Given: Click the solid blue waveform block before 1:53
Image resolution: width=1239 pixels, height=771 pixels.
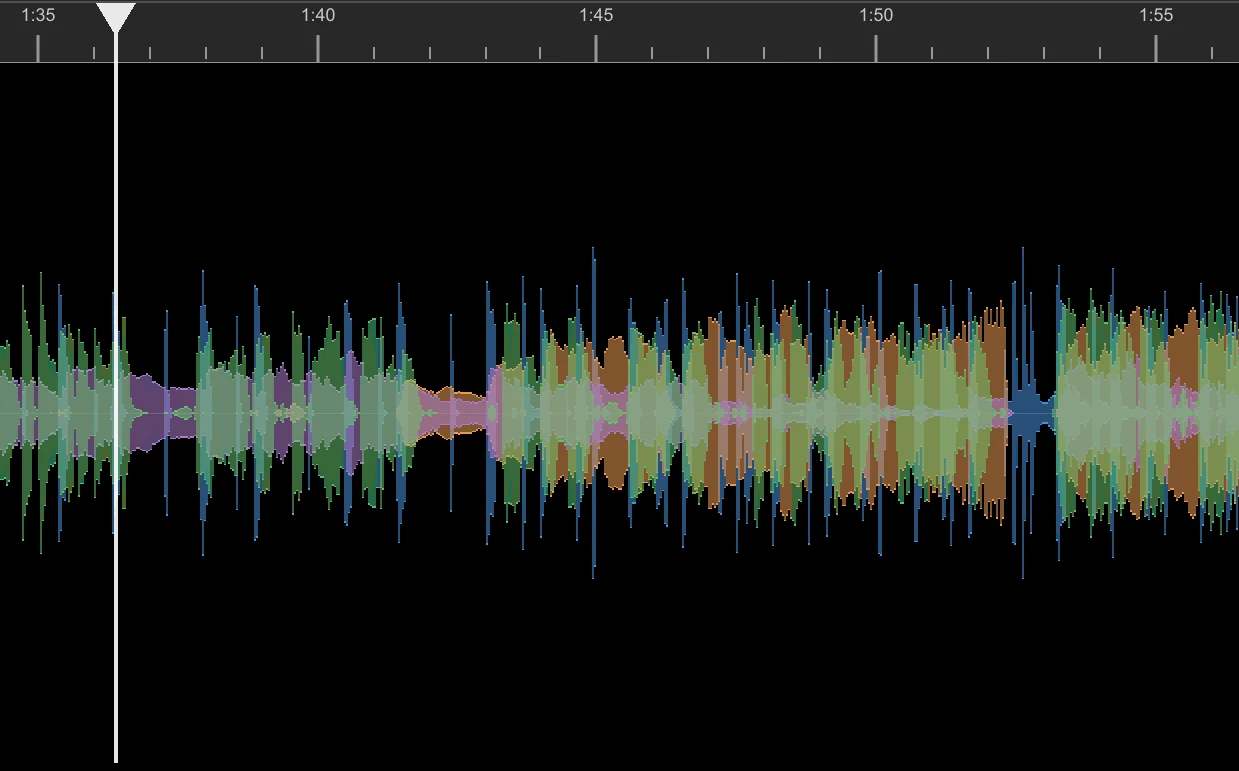Looking at the screenshot, I should (x=1032, y=412).
